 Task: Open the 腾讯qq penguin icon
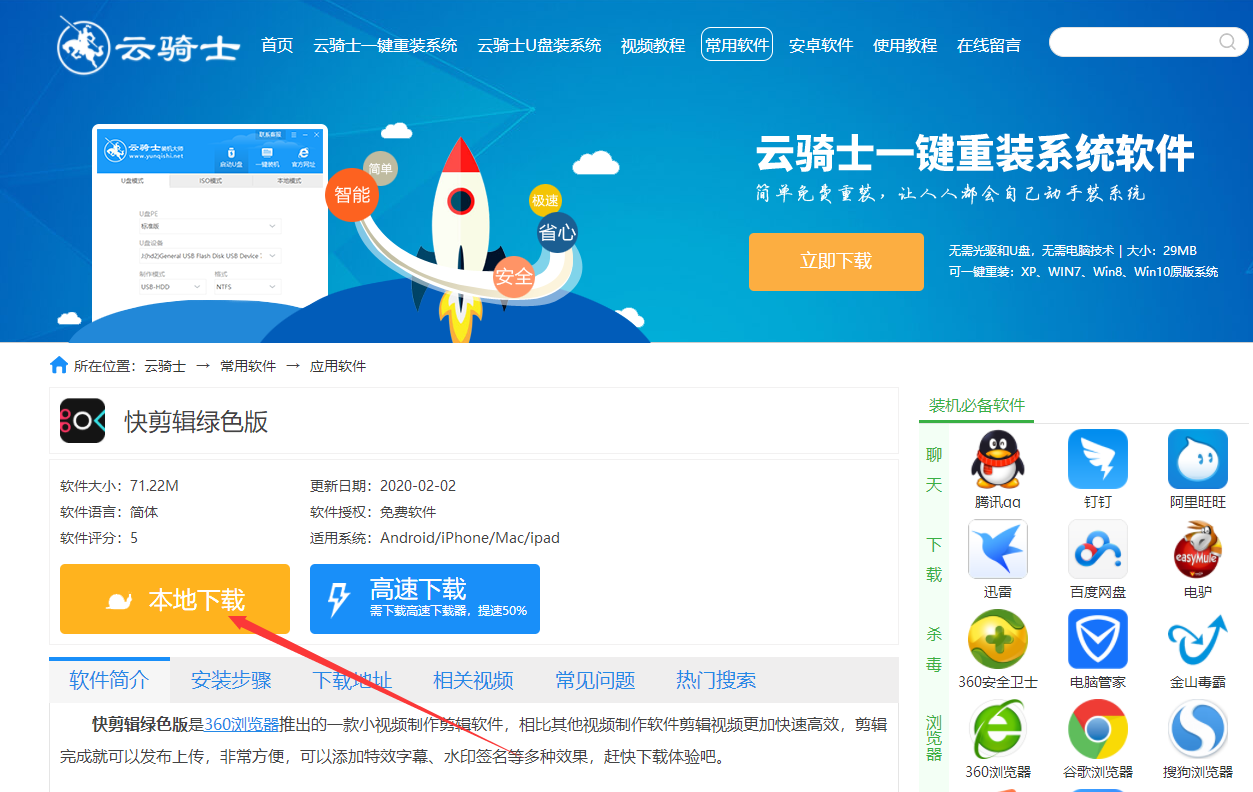[x=997, y=459]
